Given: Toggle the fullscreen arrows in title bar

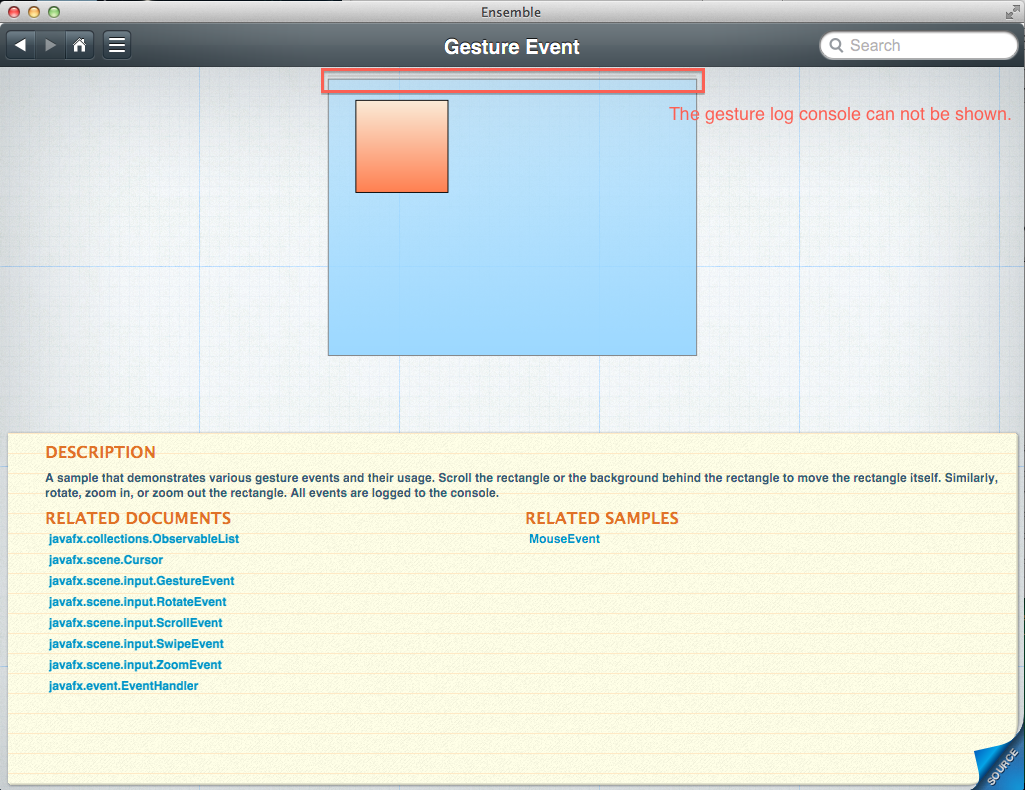Looking at the screenshot, I should [x=1011, y=12].
